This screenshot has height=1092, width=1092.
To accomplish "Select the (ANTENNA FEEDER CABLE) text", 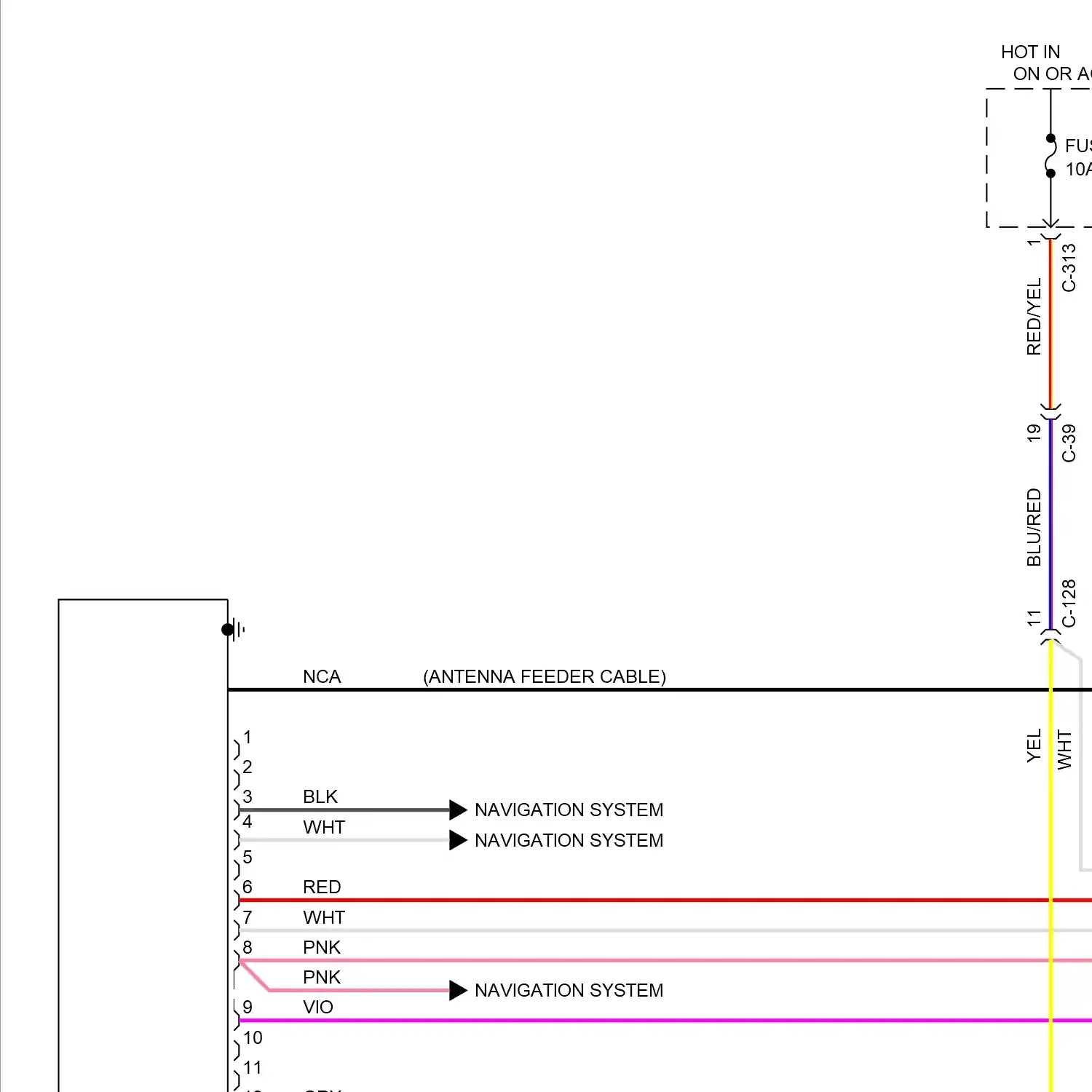I will click(x=545, y=676).
